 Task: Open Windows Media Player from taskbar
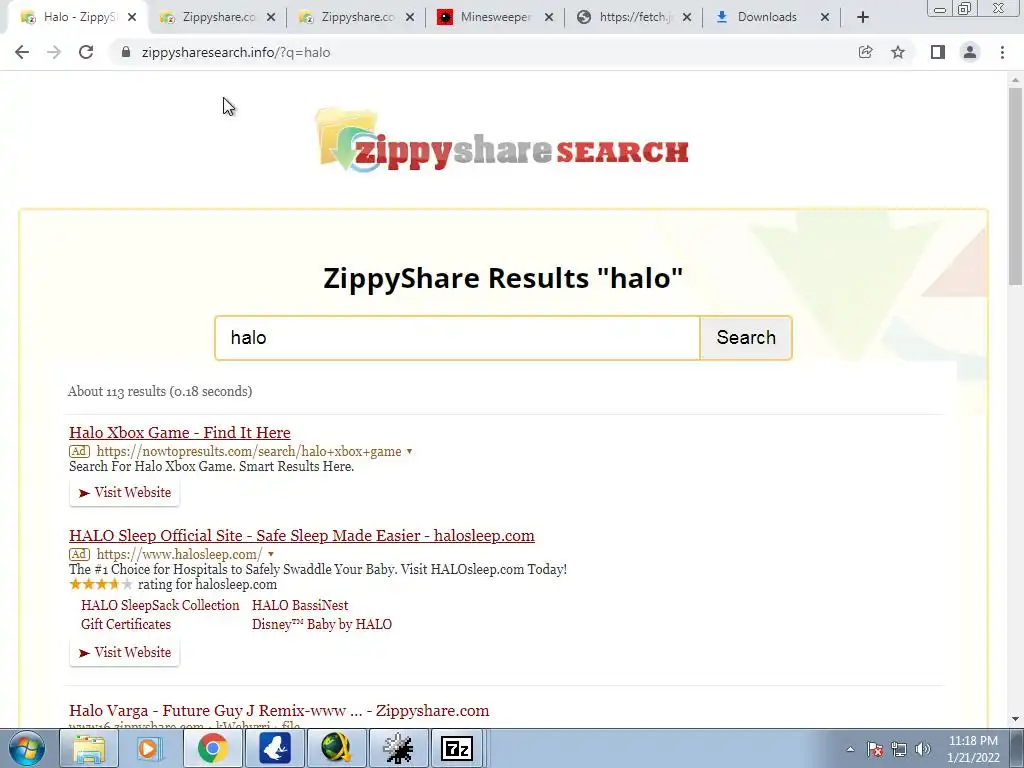tap(150, 748)
